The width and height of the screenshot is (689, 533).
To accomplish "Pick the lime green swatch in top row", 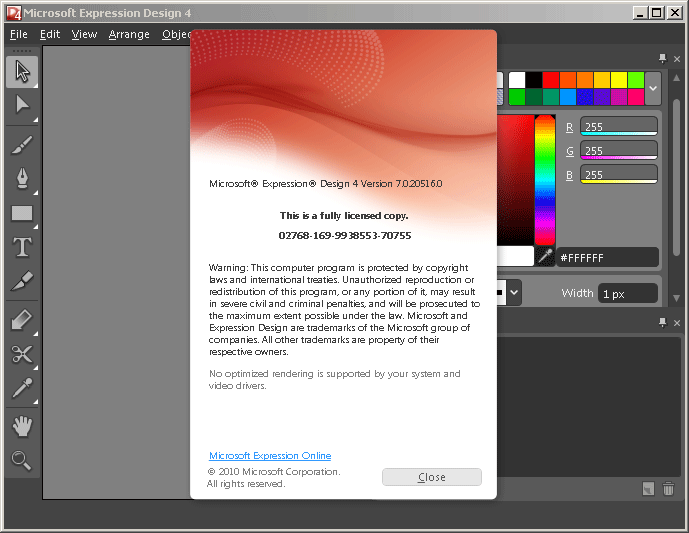I will 636,80.
